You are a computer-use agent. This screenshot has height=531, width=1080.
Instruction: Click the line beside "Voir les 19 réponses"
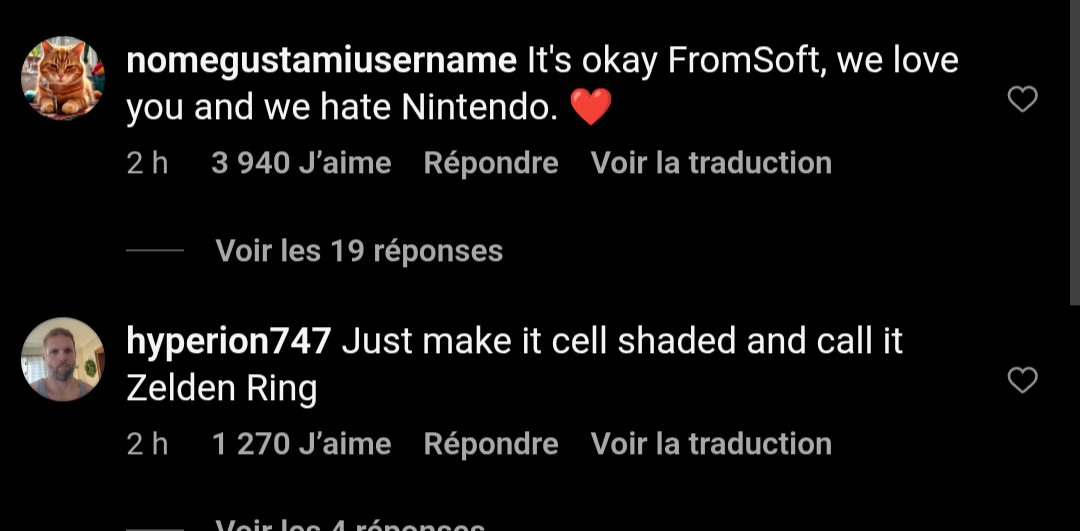pos(155,250)
